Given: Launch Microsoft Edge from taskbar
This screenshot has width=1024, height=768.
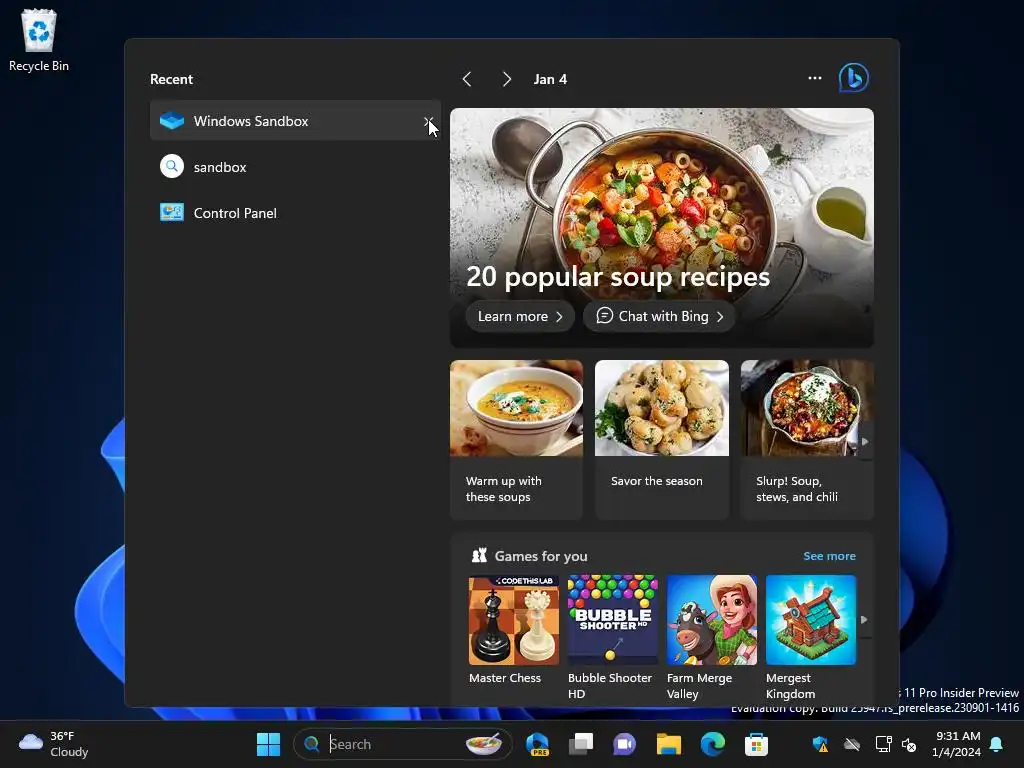Looking at the screenshot, I should (x=712, y=744).
